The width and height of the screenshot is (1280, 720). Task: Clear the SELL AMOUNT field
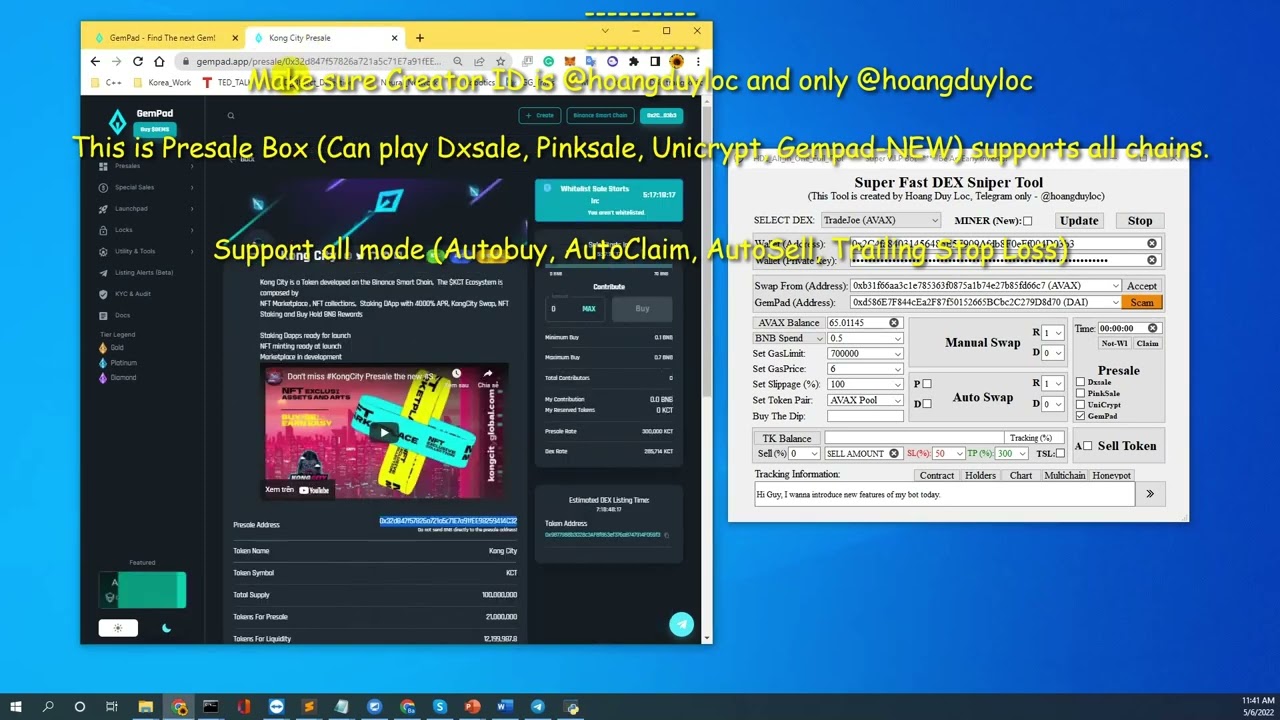pos(894,454)
